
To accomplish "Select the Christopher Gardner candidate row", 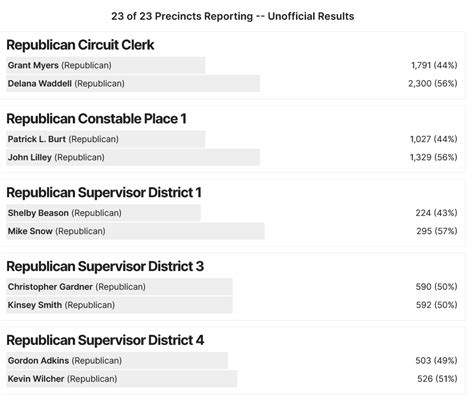I will 232,287.
